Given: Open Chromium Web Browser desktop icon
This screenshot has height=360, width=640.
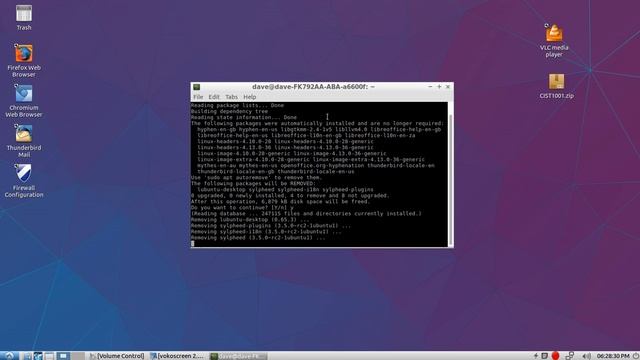Looking at the screenshot, I should [24, 101].
